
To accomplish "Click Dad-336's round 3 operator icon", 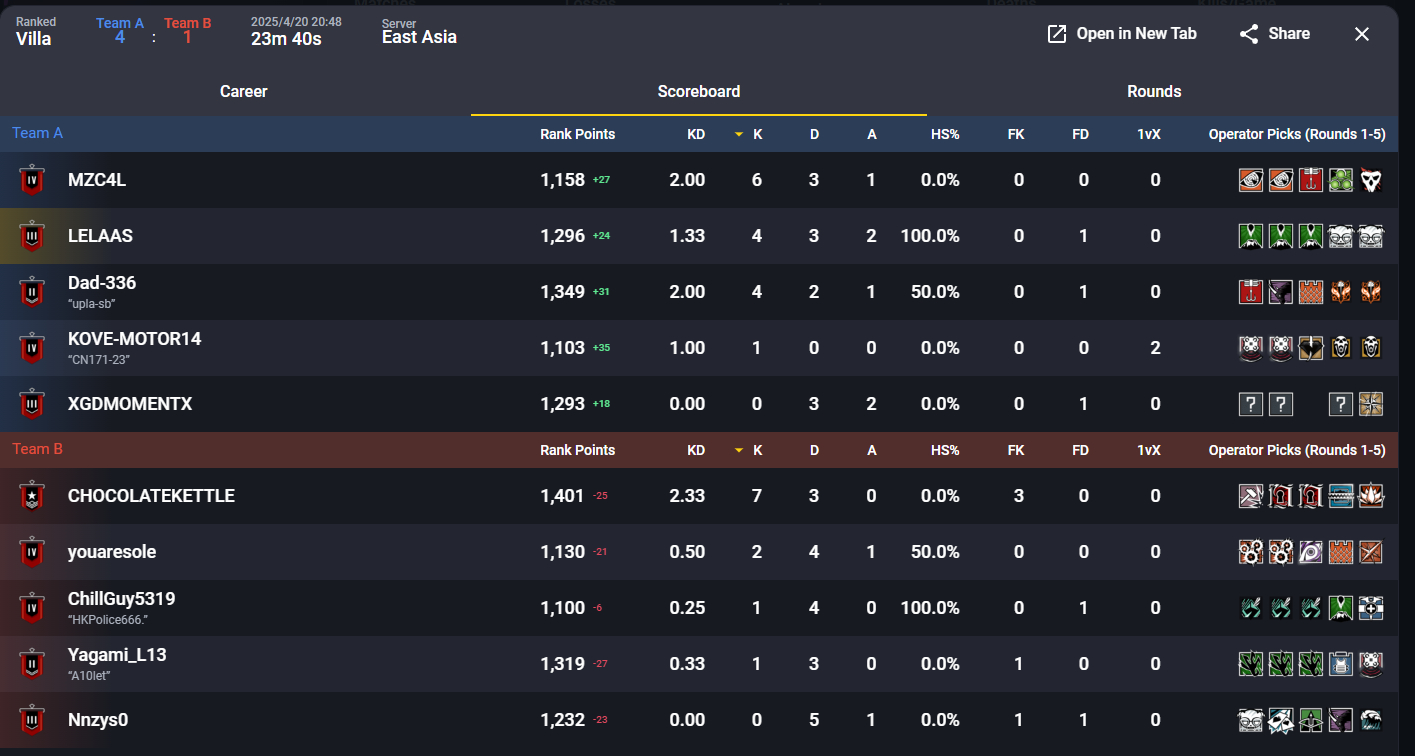I will click(x=1311, y=292).
